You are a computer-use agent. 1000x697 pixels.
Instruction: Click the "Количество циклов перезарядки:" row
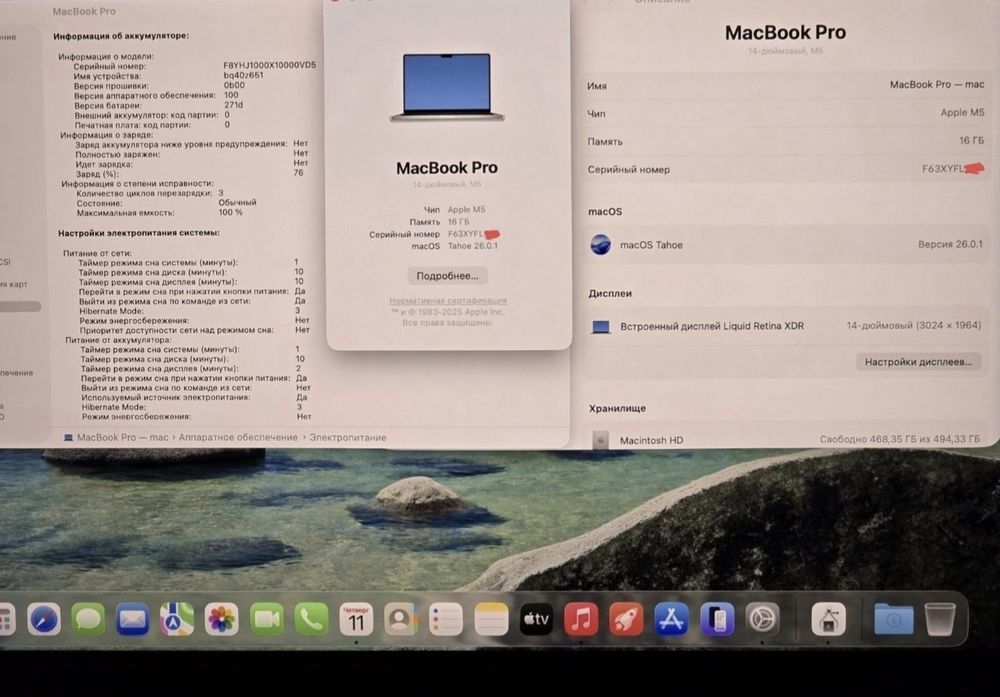tap(150, 193)
